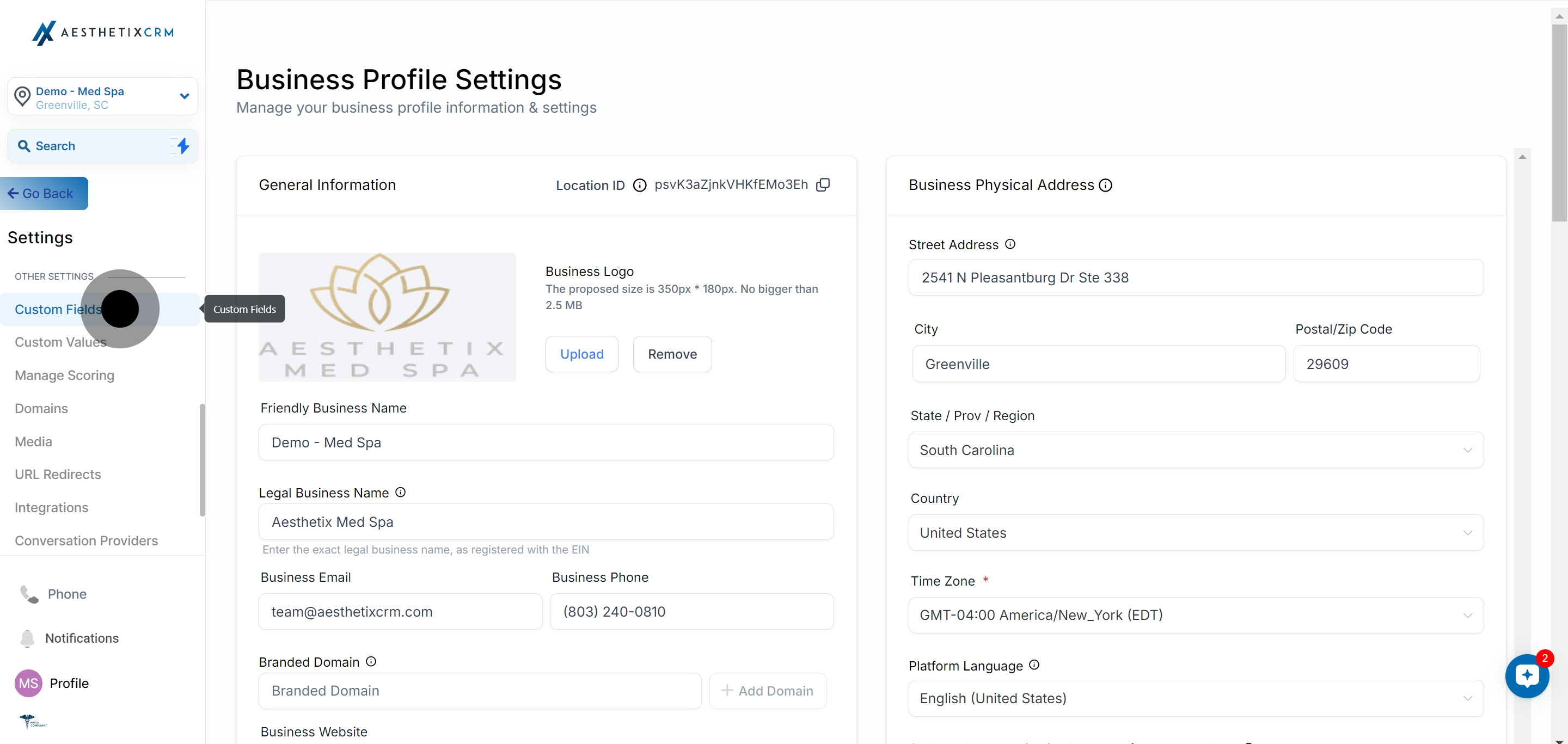Image resolution: width=1568 pixels, height=744 pixels.
Task: Expand the Demo - Med Spa location switcher
Action: [185, 96]
